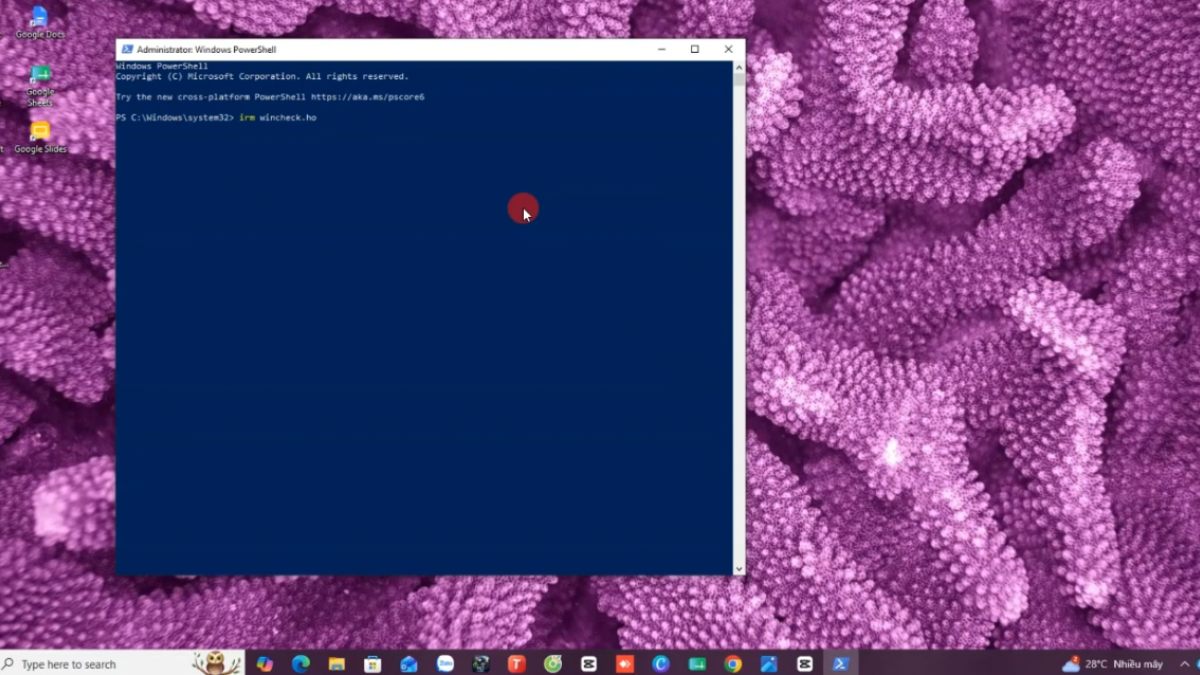The height and width of the screenshot is (675, 1200).
Task: Click the 'https://aka.ms/pscore6' URL text
Action: pos(368,97)
